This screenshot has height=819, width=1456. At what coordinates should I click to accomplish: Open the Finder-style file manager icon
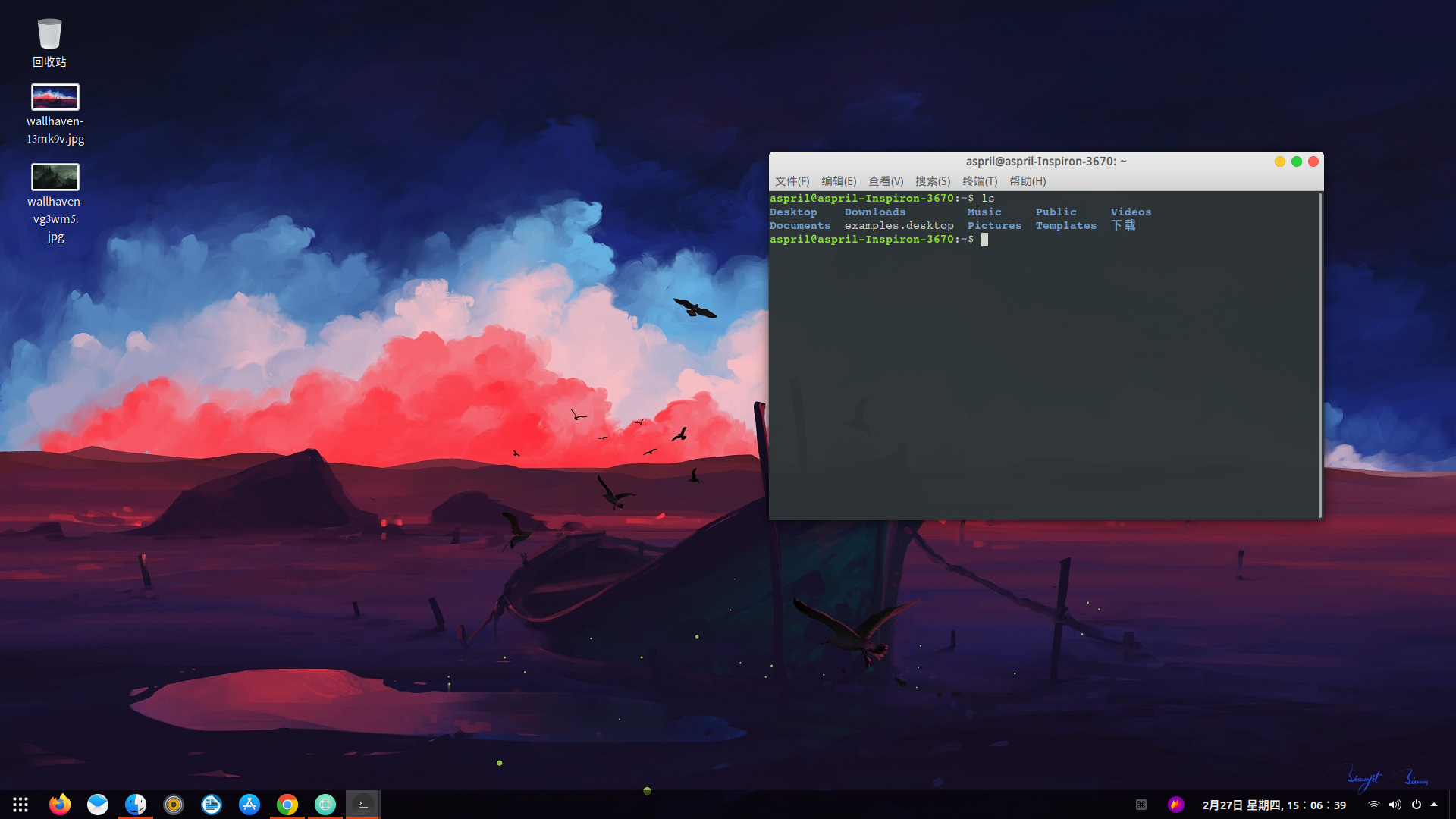pyautogui.click(x=136, y=805)
